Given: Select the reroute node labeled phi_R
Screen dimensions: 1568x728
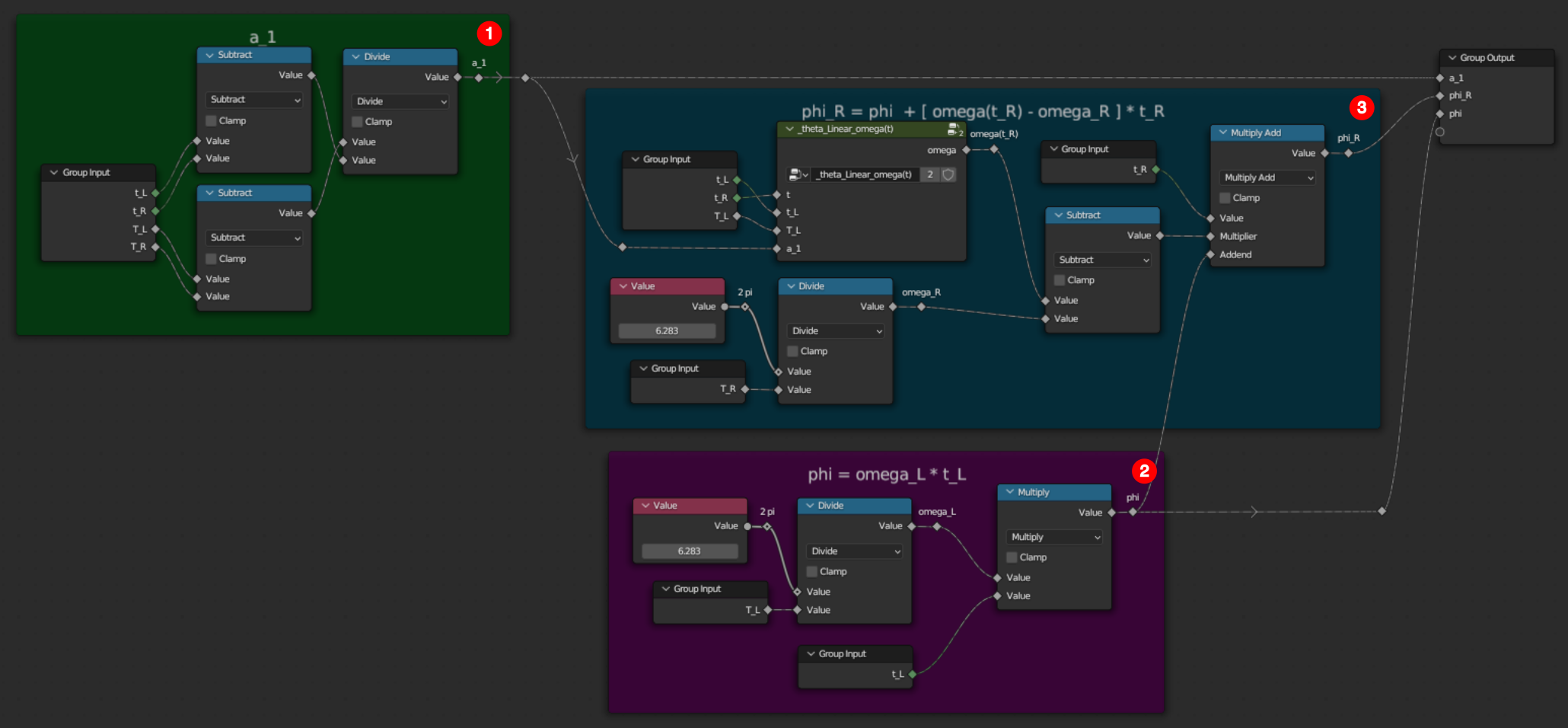Looking at the screenshot, I should point(1348,153).
